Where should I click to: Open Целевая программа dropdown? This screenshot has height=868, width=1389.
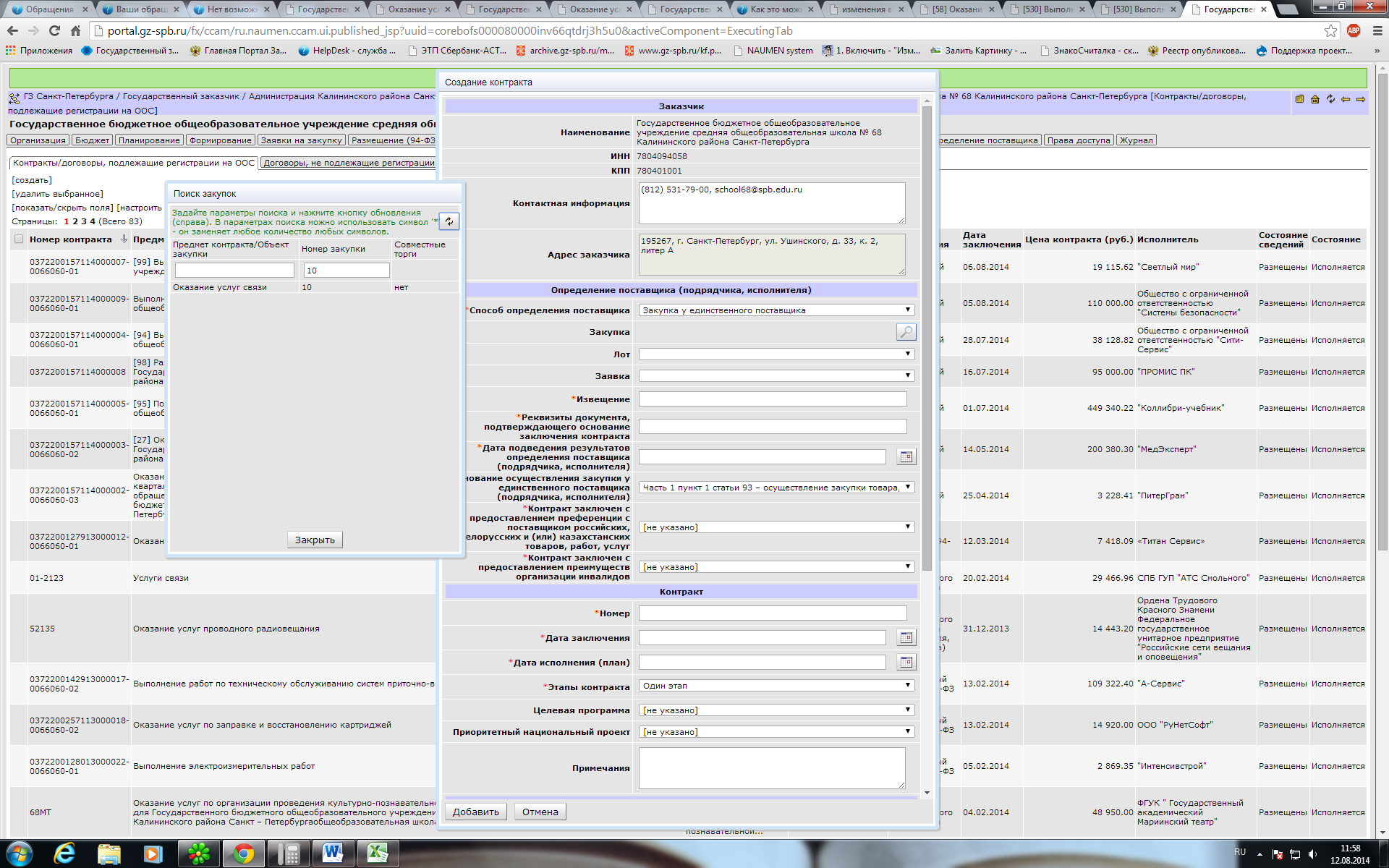(776, 710)
